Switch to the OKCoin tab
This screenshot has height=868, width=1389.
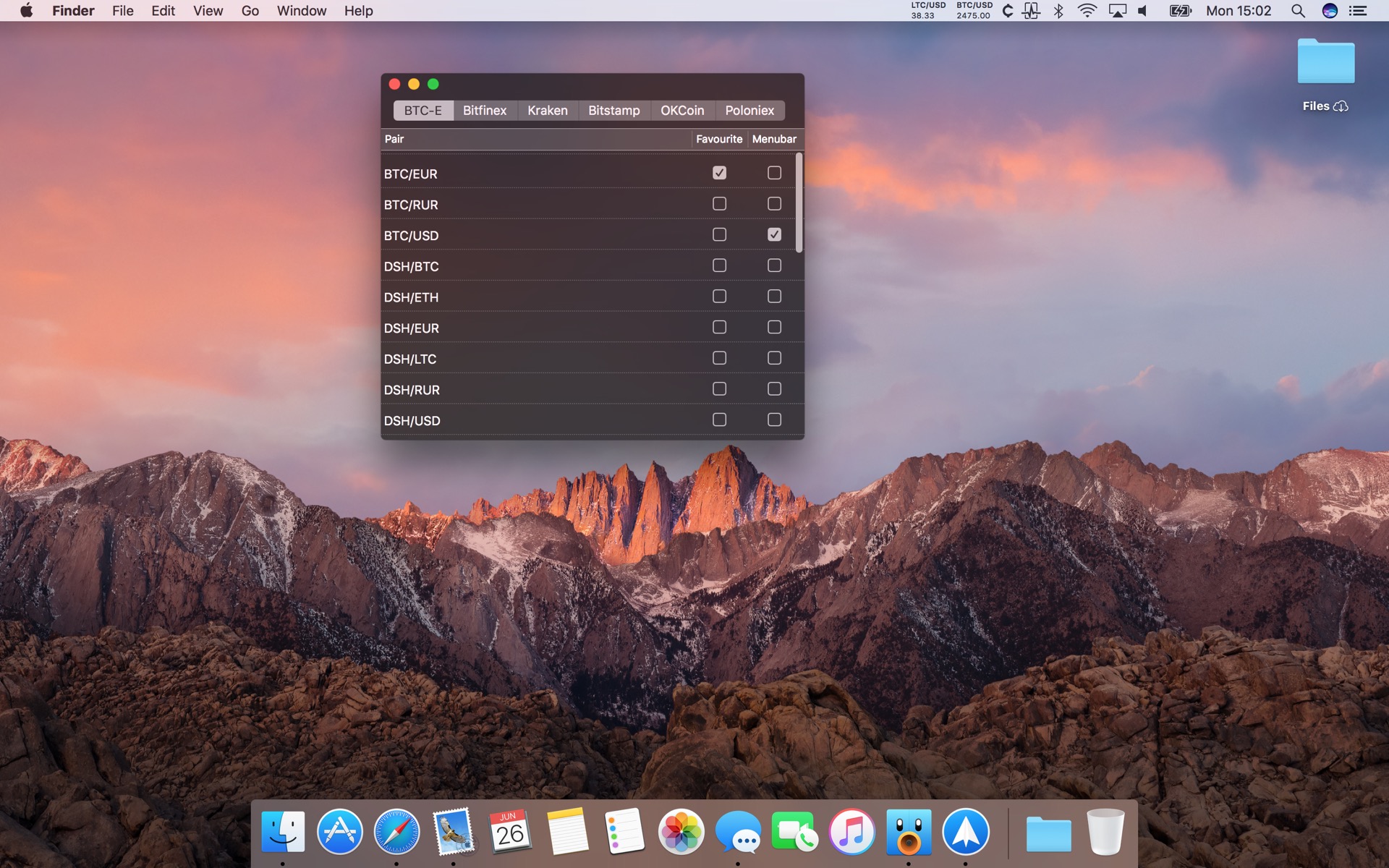(682, 111)
